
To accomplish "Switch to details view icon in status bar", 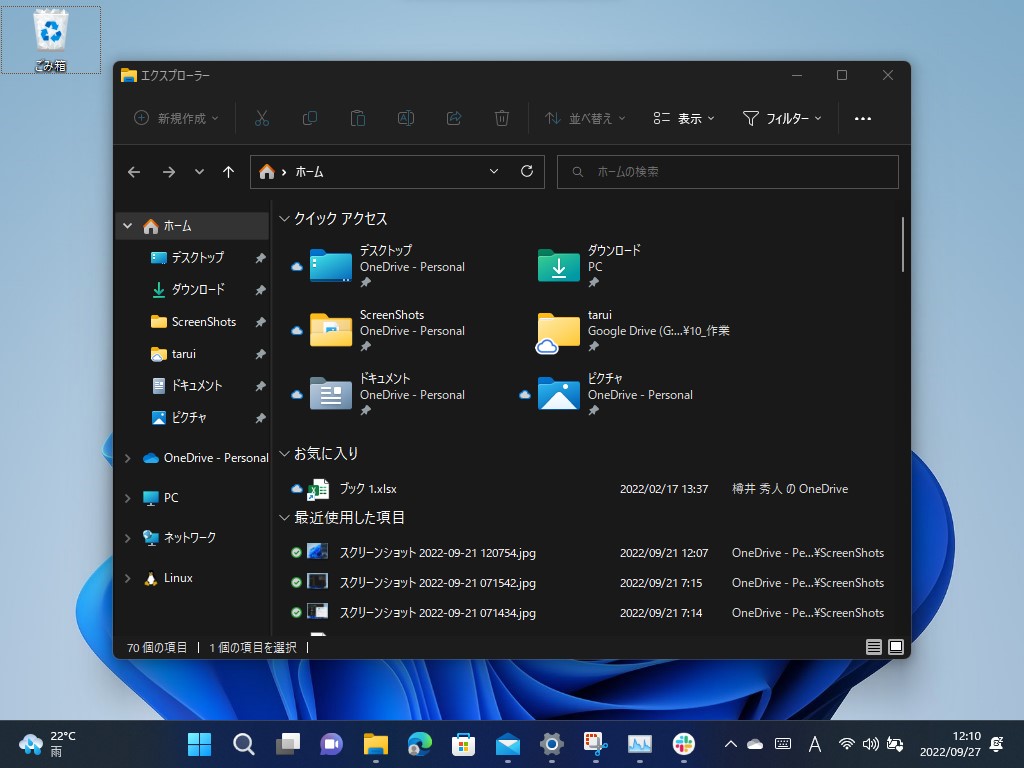I will click(873, 647).
